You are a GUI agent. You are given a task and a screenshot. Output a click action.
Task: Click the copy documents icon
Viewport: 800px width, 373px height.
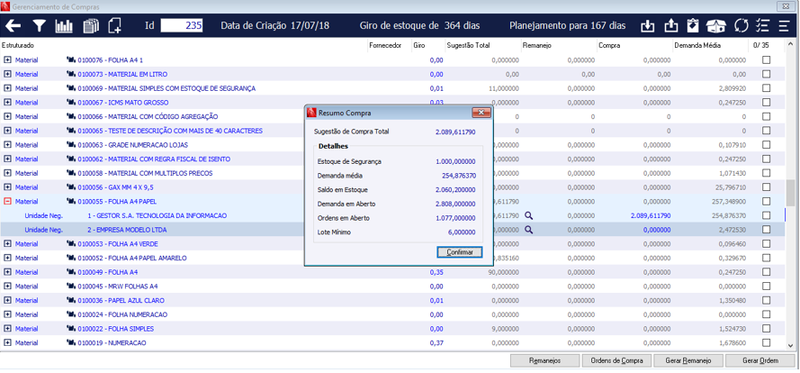(90, 26)
